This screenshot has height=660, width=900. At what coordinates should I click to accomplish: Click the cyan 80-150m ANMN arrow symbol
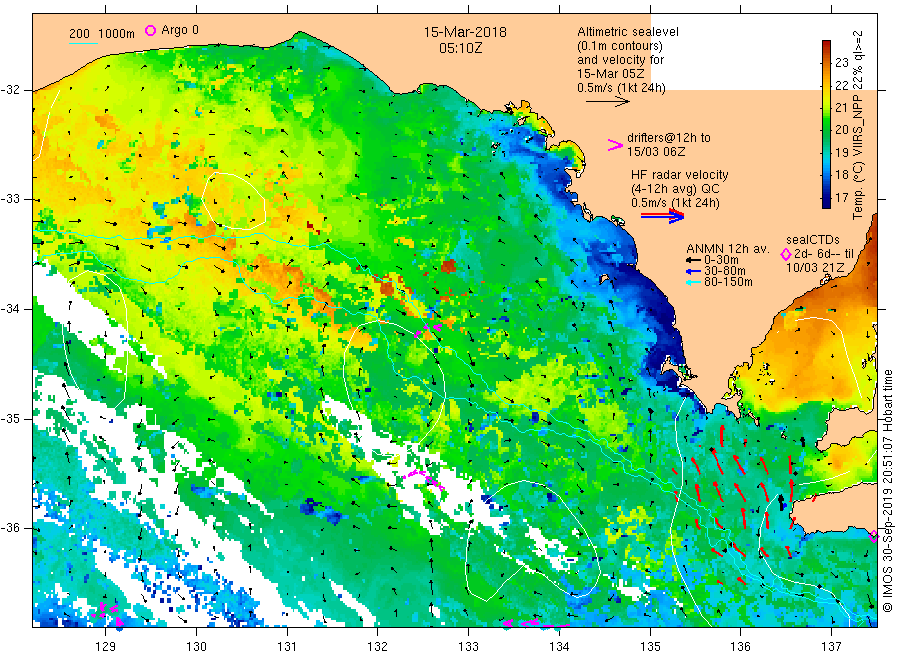(693, 282)
